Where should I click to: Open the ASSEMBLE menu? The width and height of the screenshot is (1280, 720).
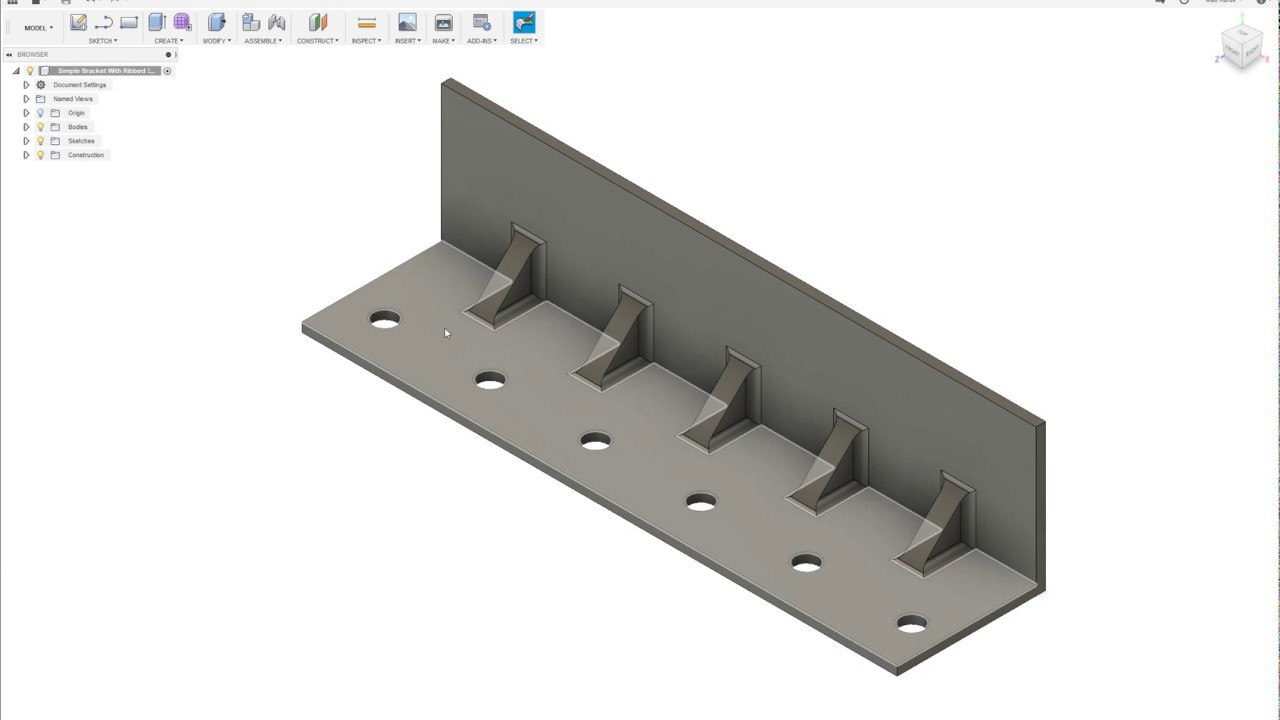(x=264, y=41)
